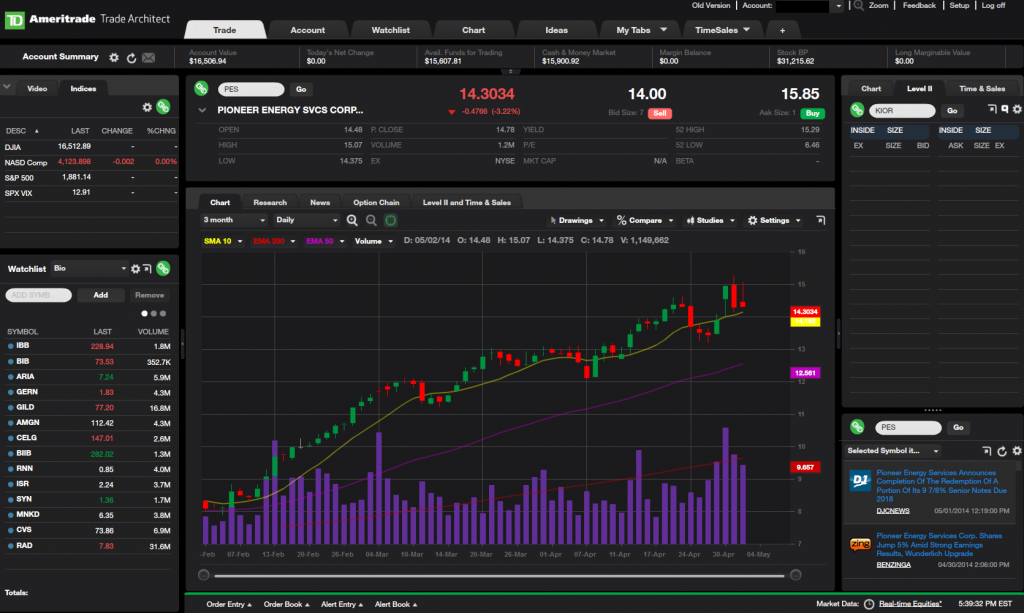Open messages via the envelope icon

[148, 58]
